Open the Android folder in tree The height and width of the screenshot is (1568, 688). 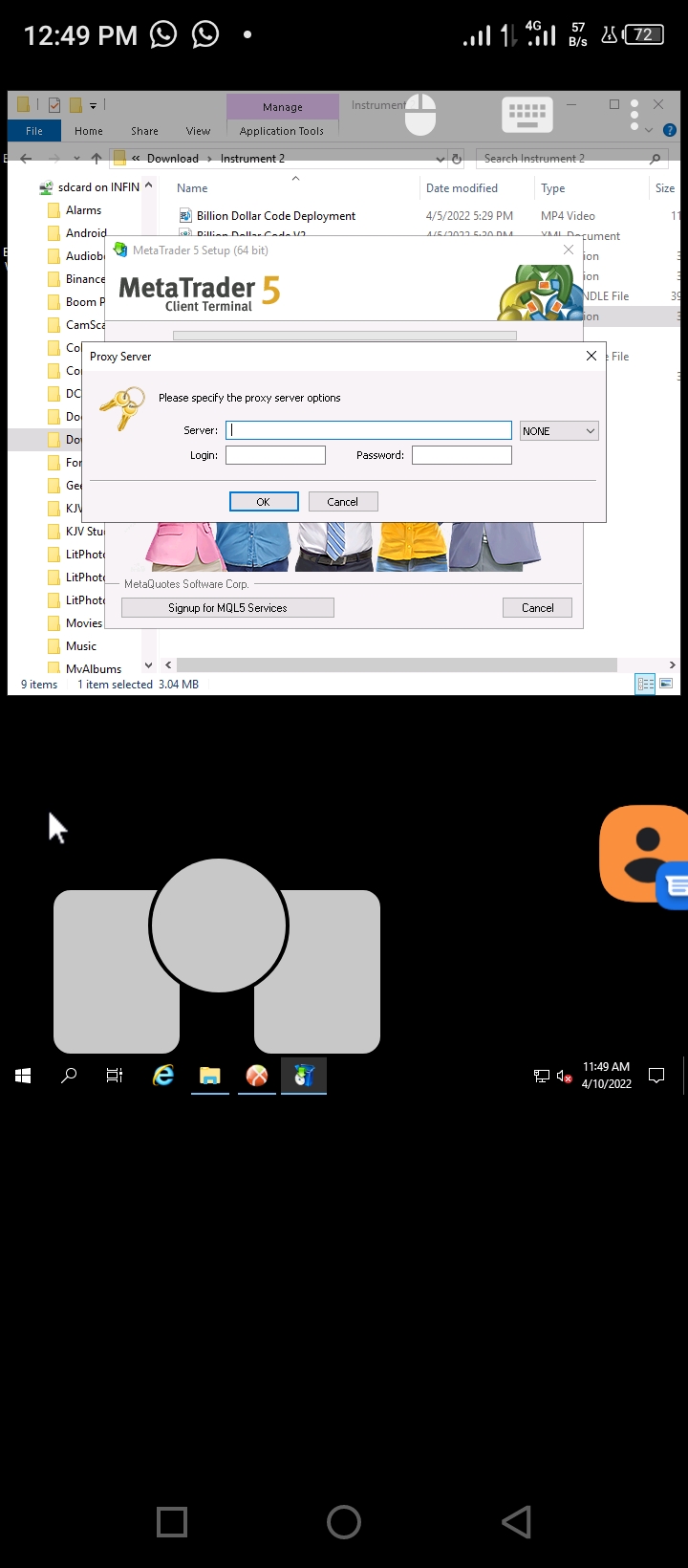tap(86, 233)
